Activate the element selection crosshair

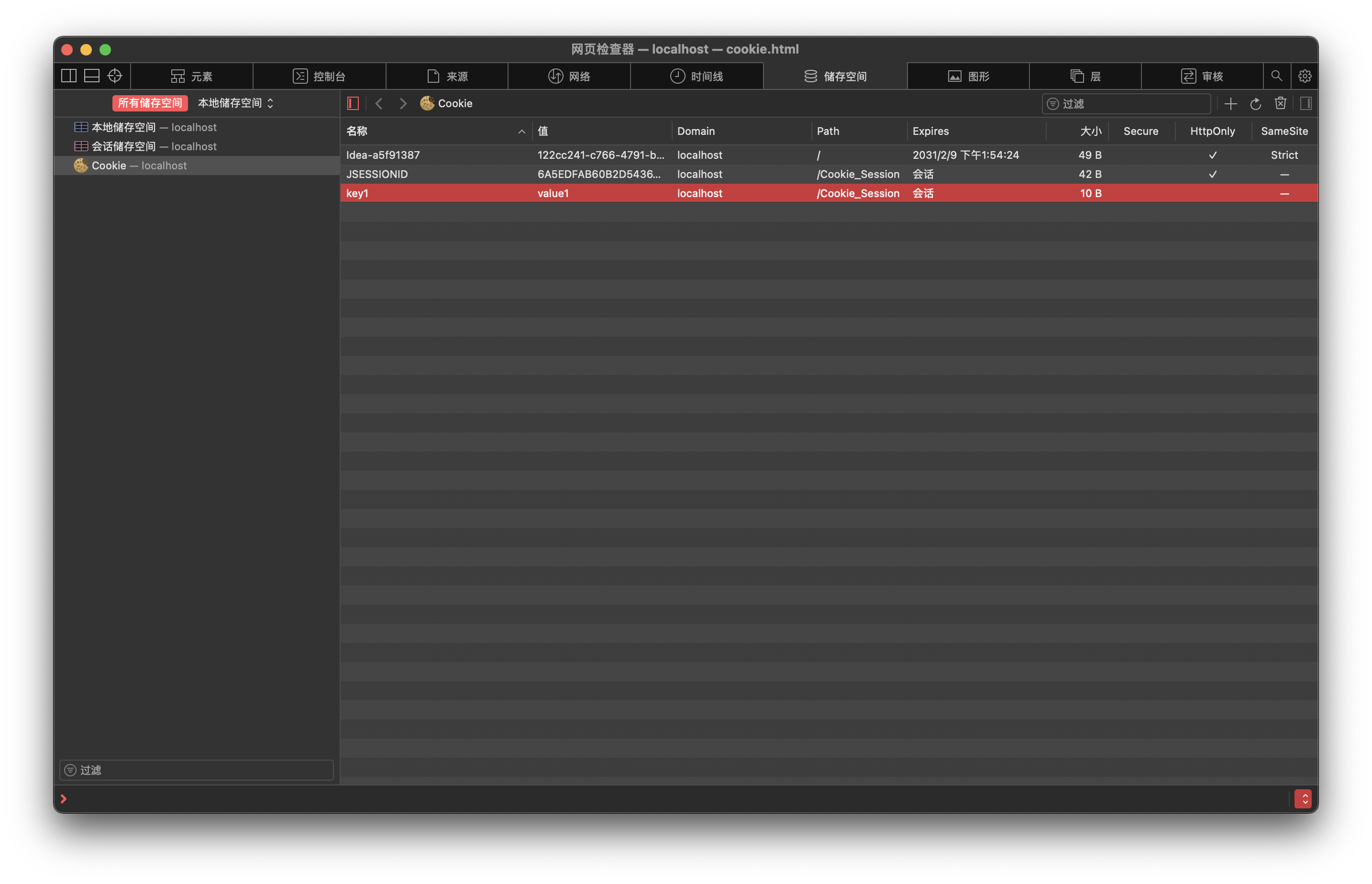point(115,76)
